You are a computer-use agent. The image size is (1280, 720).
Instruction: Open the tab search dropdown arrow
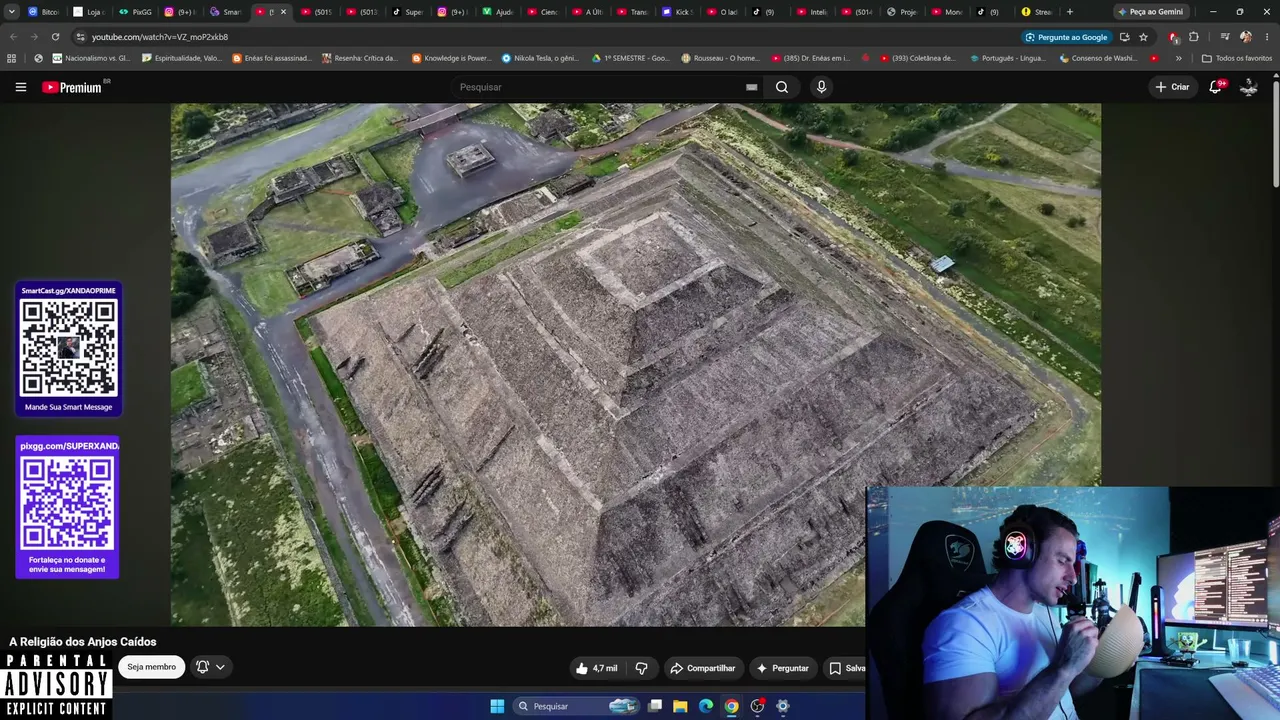tap(12, 12)
